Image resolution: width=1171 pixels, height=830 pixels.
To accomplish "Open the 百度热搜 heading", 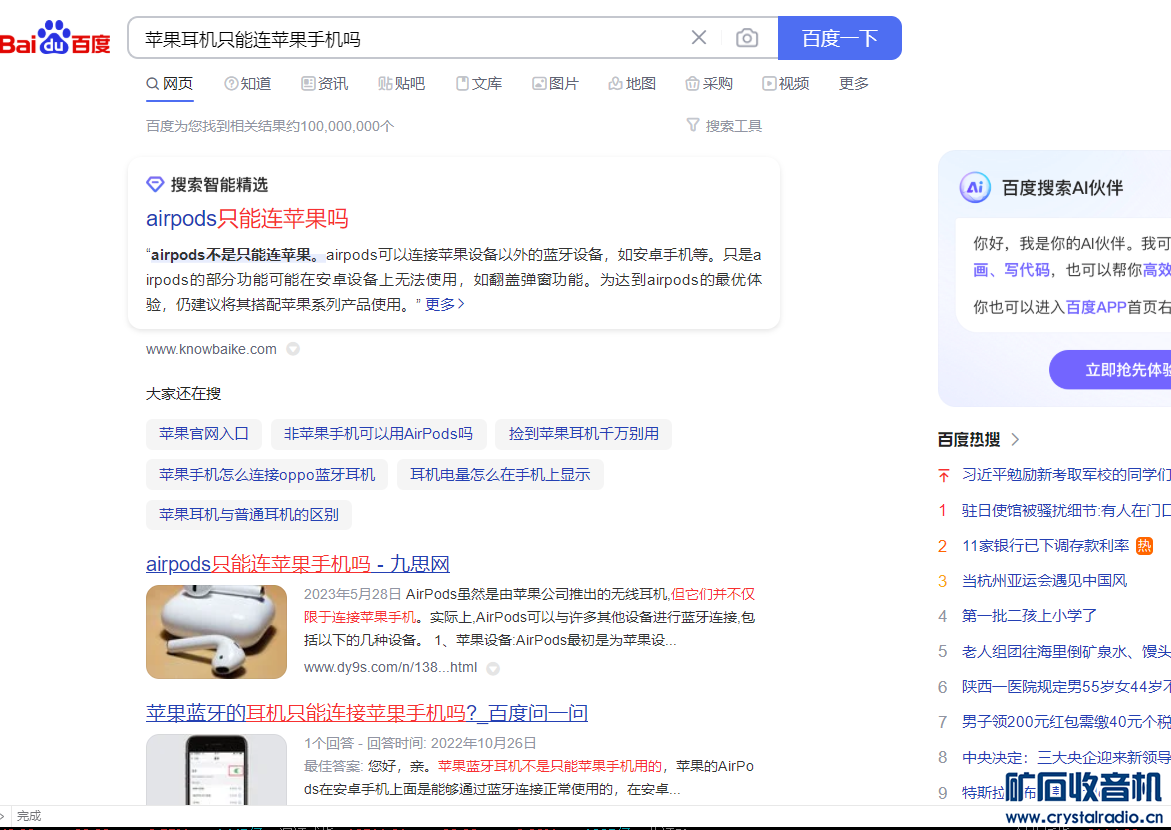I will tap(969, 439).
